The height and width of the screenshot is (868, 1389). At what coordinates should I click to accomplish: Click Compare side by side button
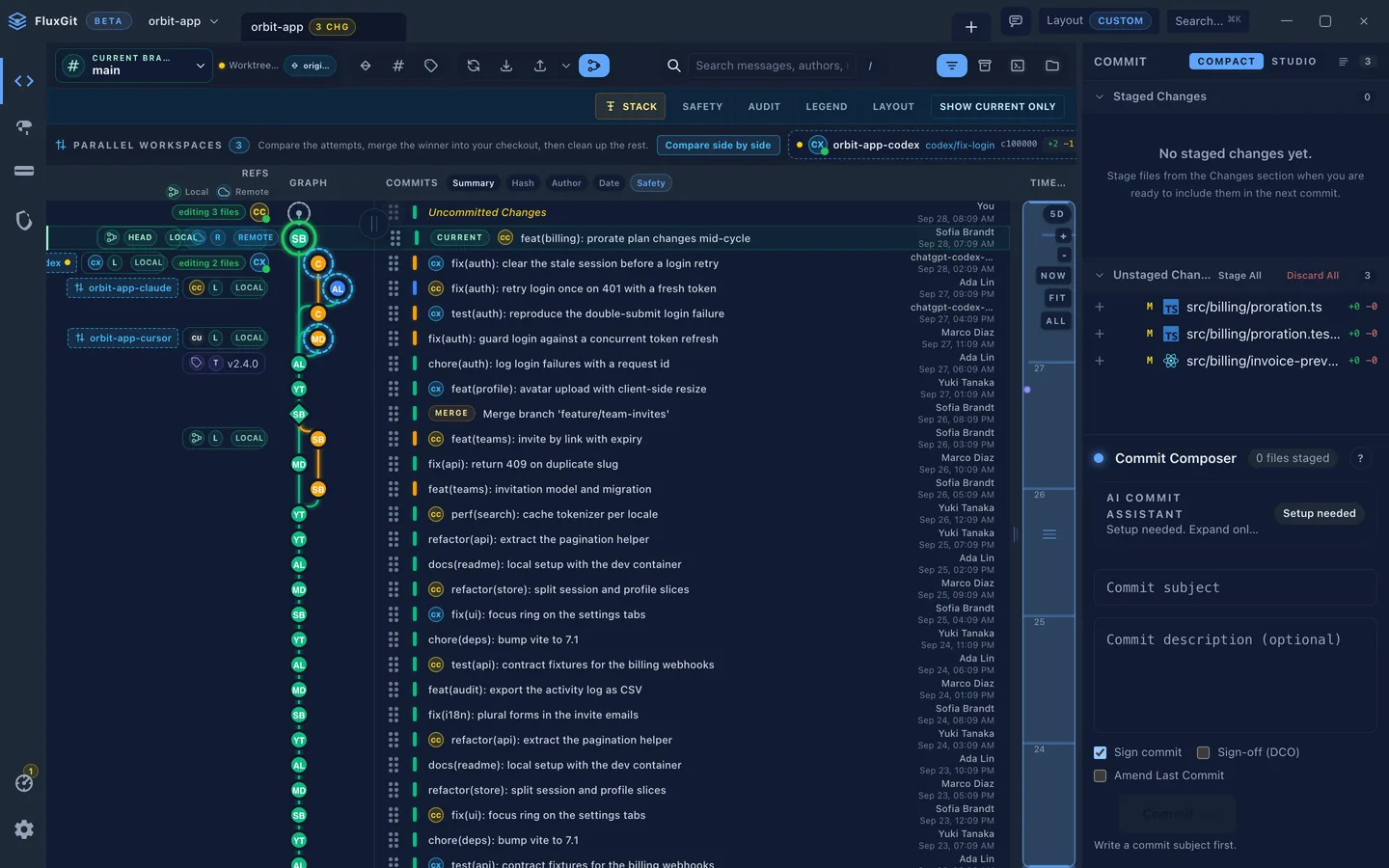(718, 146)
